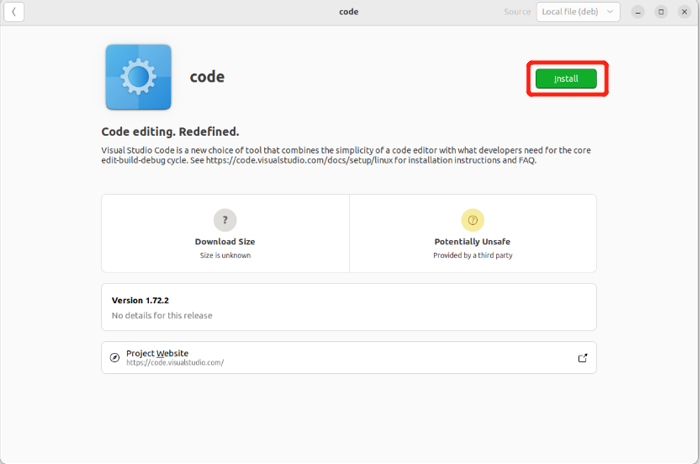The height and width of the screenshot is (464, 700).
Task: Maximize the code window
Action: pos(661,12)
